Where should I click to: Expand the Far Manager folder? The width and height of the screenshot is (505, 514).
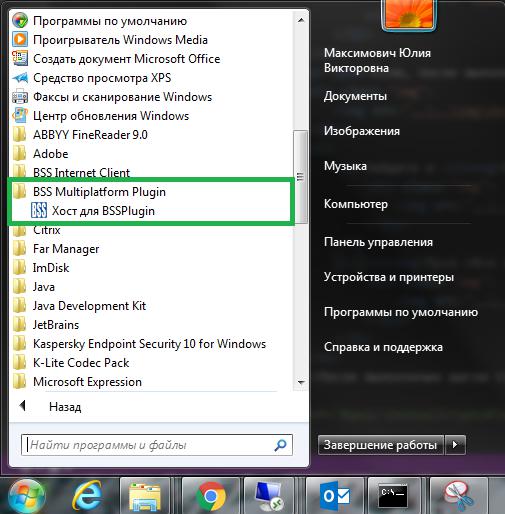[x=56, y=249]
